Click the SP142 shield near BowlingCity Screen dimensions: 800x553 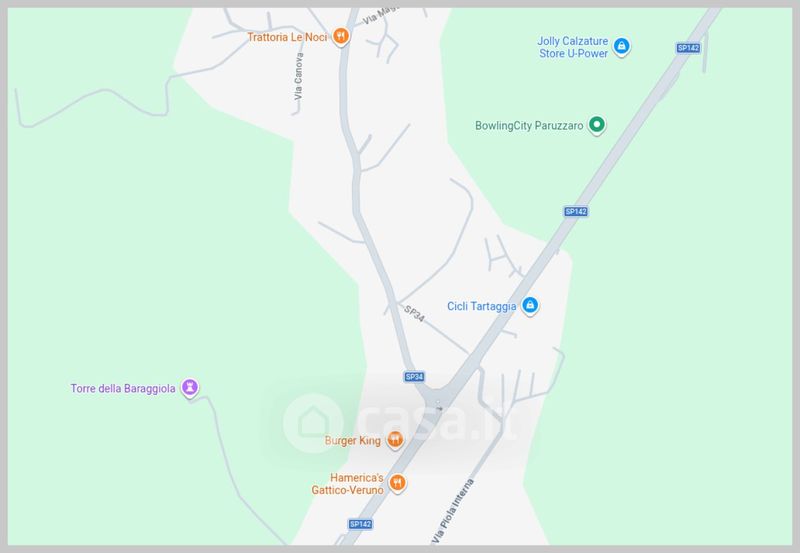(576, 211)
